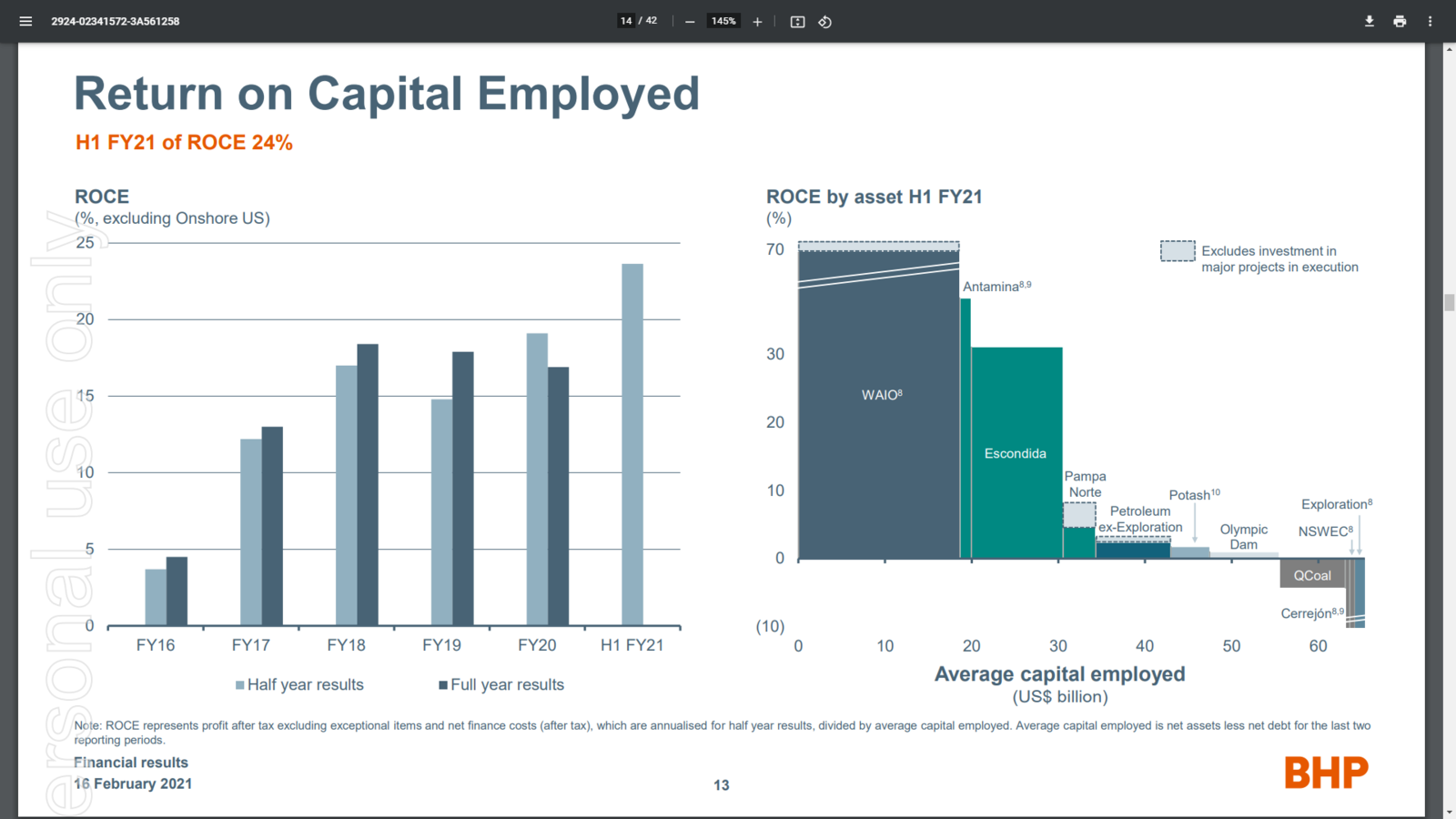
Task: Click the 'Average capital employed' axis title
Action: pyautogui.click(x=1060, y=674)
